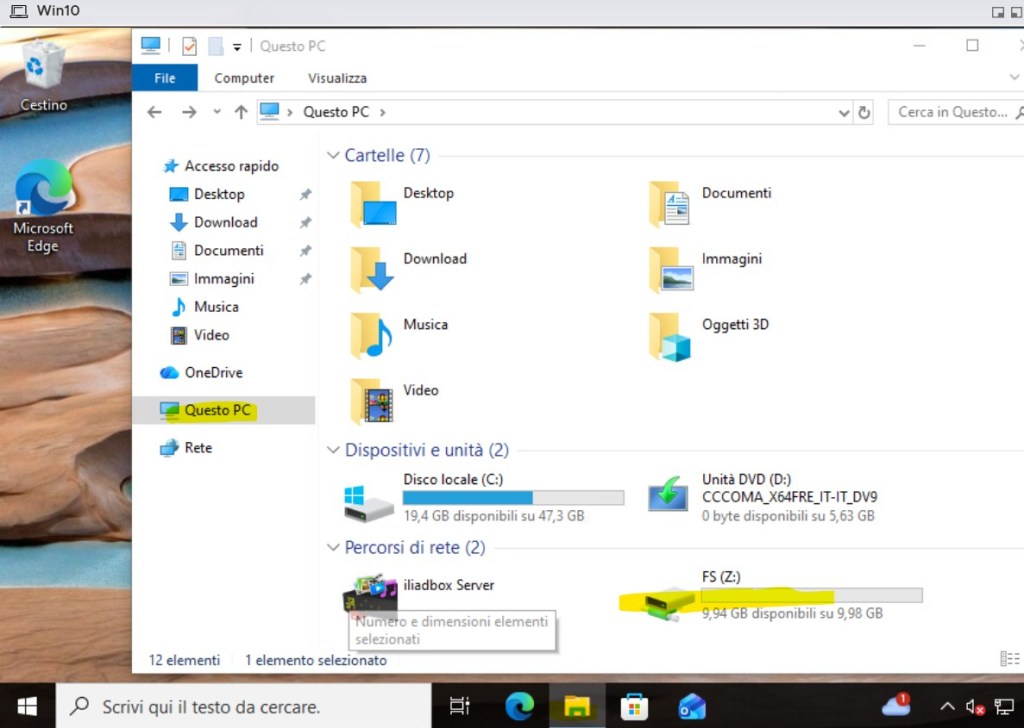Open the File menu

point(165,78)
